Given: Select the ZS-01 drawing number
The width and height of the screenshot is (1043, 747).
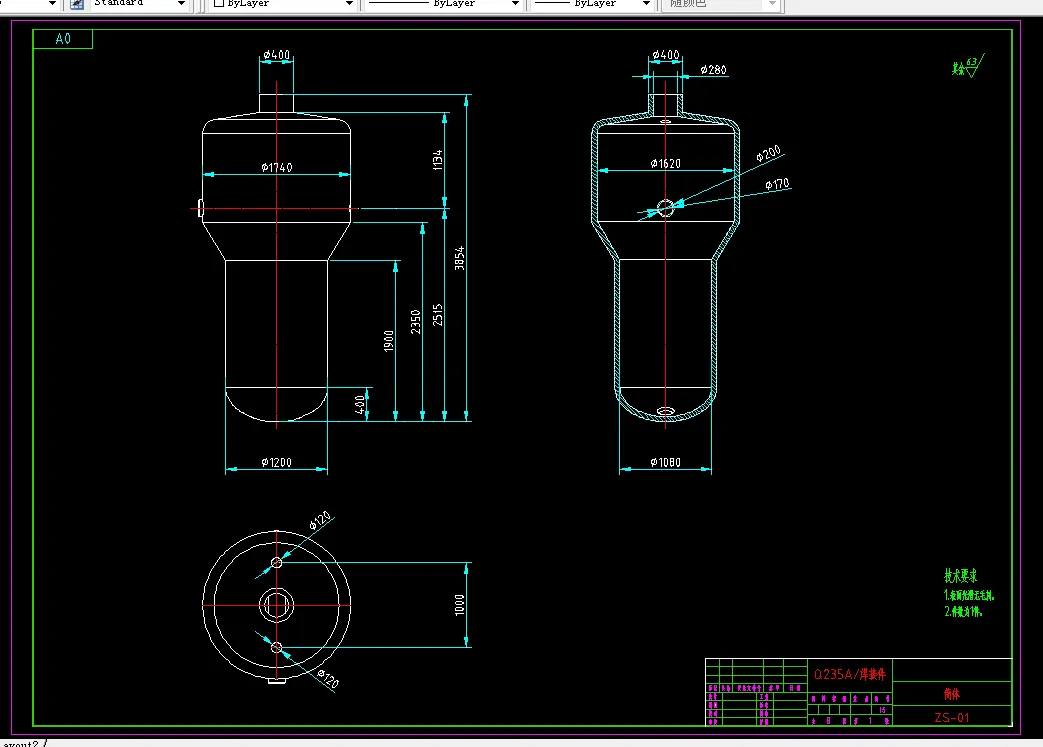Looking at the screenshot, I should click(952, 717).
